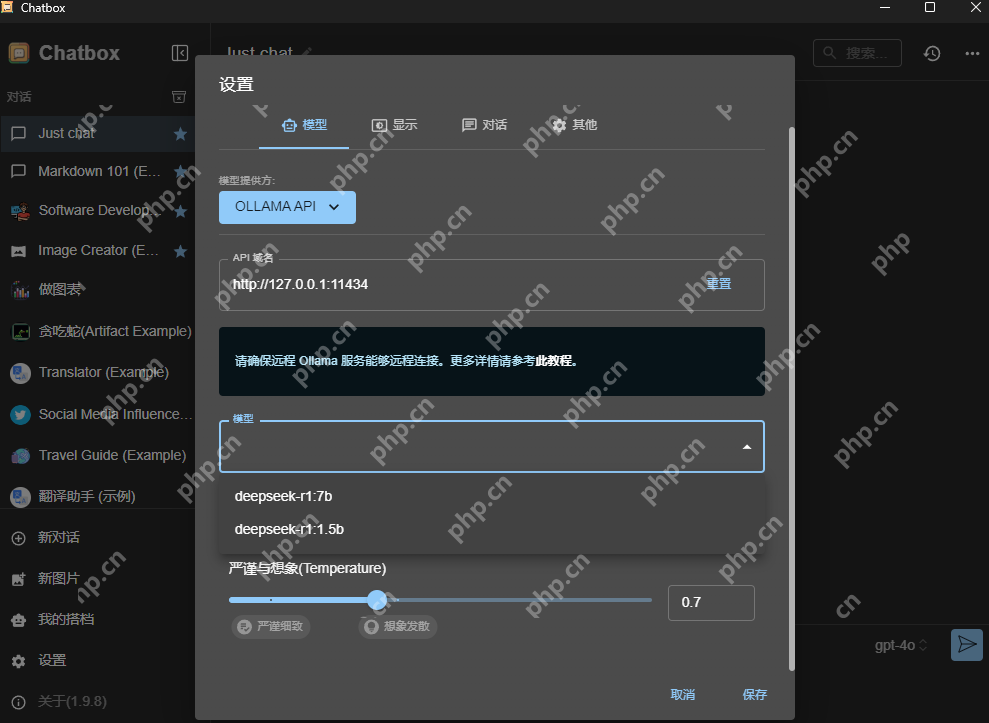Toggle star on Just chat conversation
Screen dimensions: 989x723
pyautogui.click(x=180, y=134)
